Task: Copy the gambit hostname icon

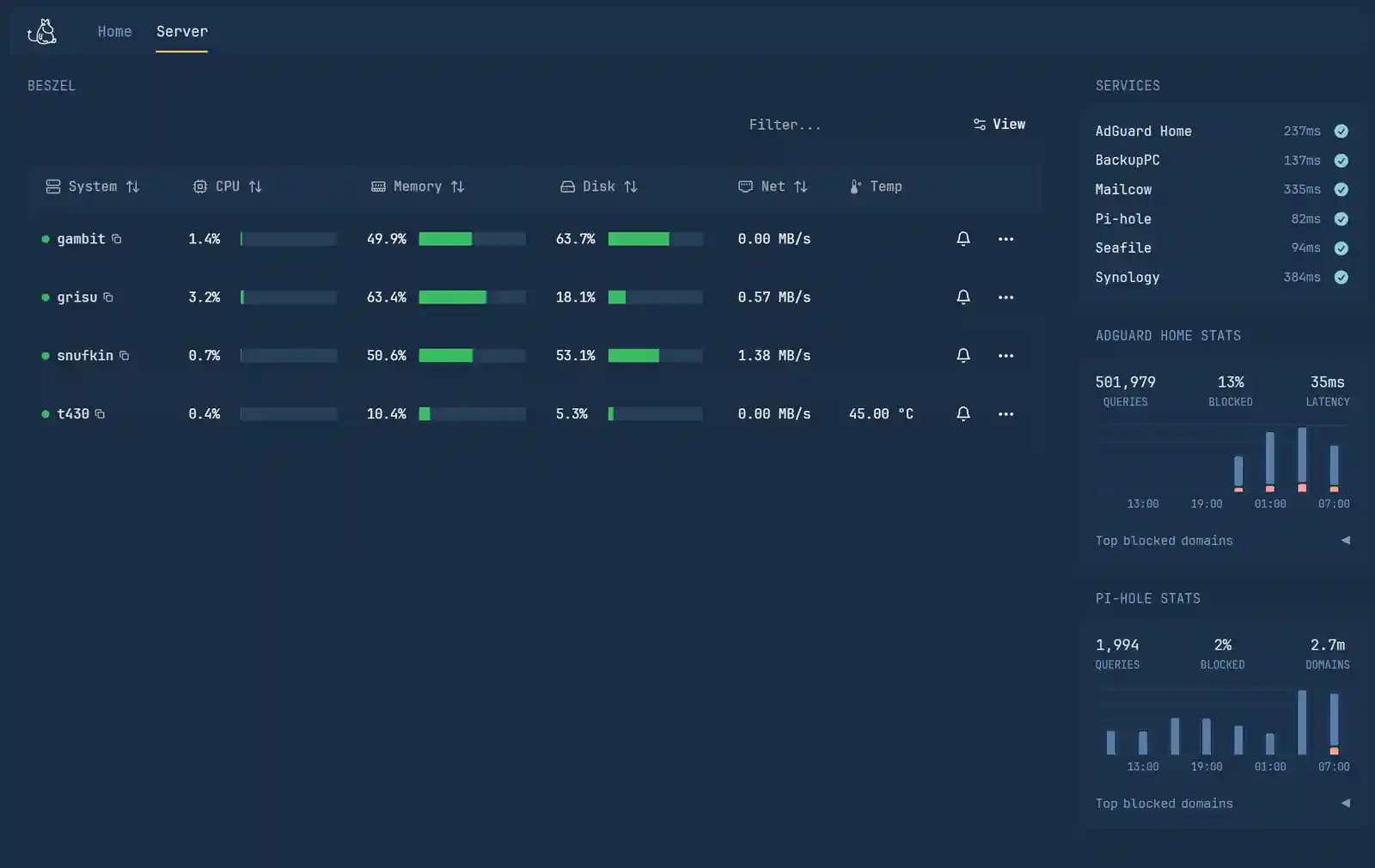Action: (117, 239)
